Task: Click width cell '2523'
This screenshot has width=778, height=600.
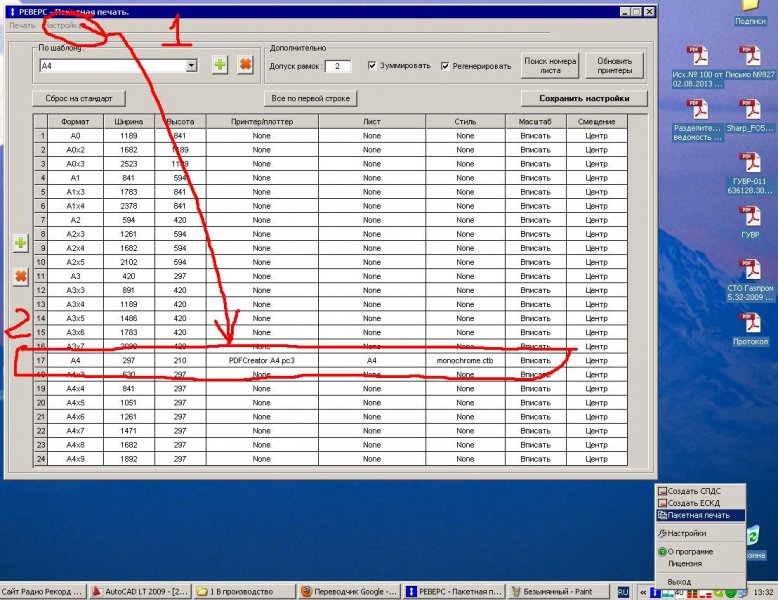Action: pos(129,164)
